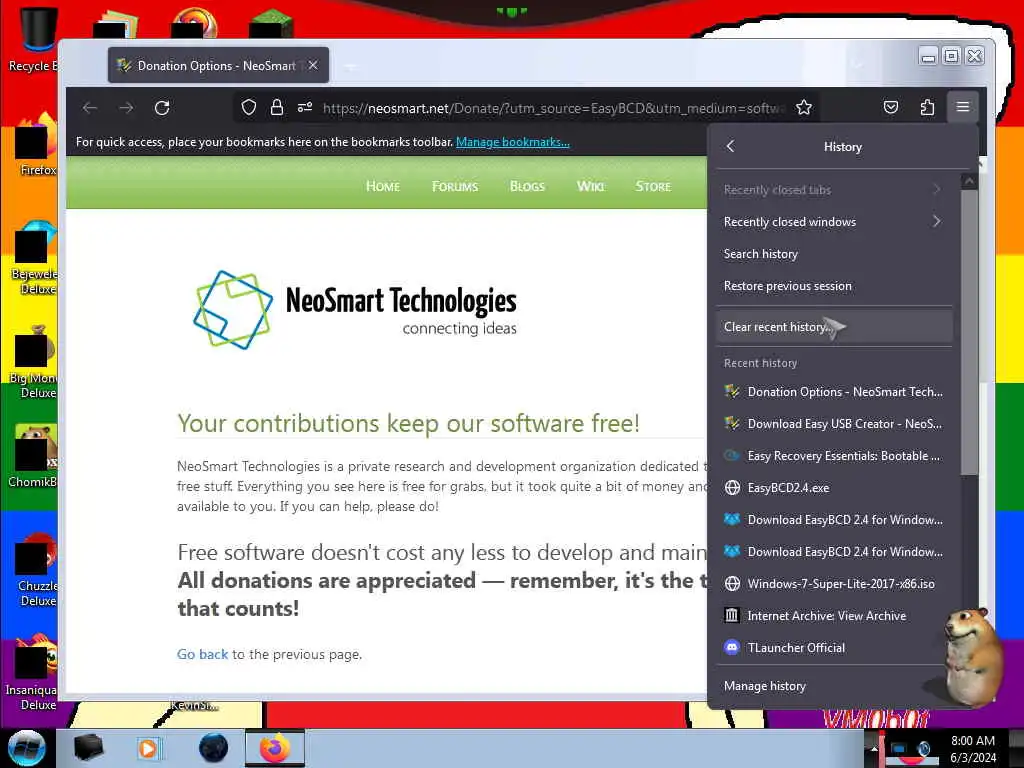Open the Firefox desktop shortcut
This screenshot has height=768, width=1024.
36,145
